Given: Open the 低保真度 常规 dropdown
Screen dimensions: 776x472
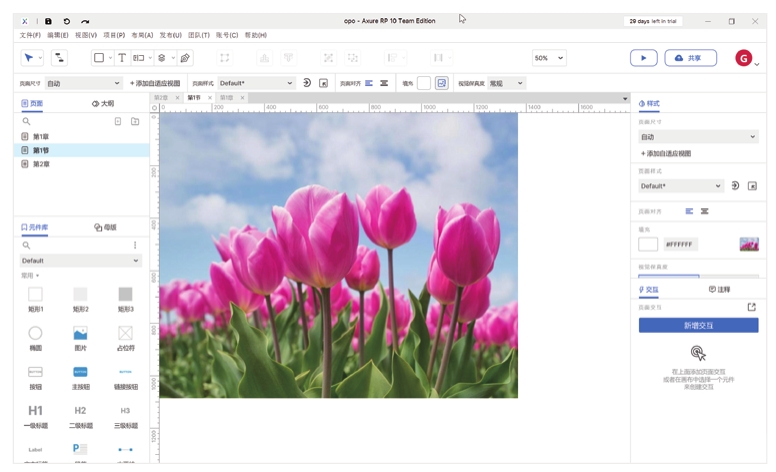Looking at the screenshot, I should (506, 84).
